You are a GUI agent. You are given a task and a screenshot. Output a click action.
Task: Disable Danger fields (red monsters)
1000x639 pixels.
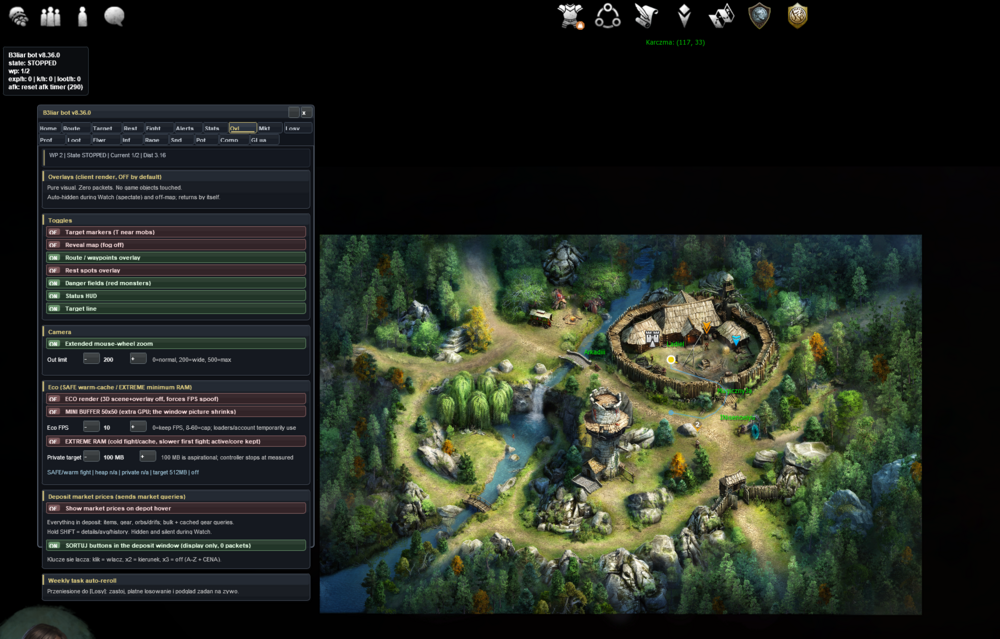tap(176, 283)
